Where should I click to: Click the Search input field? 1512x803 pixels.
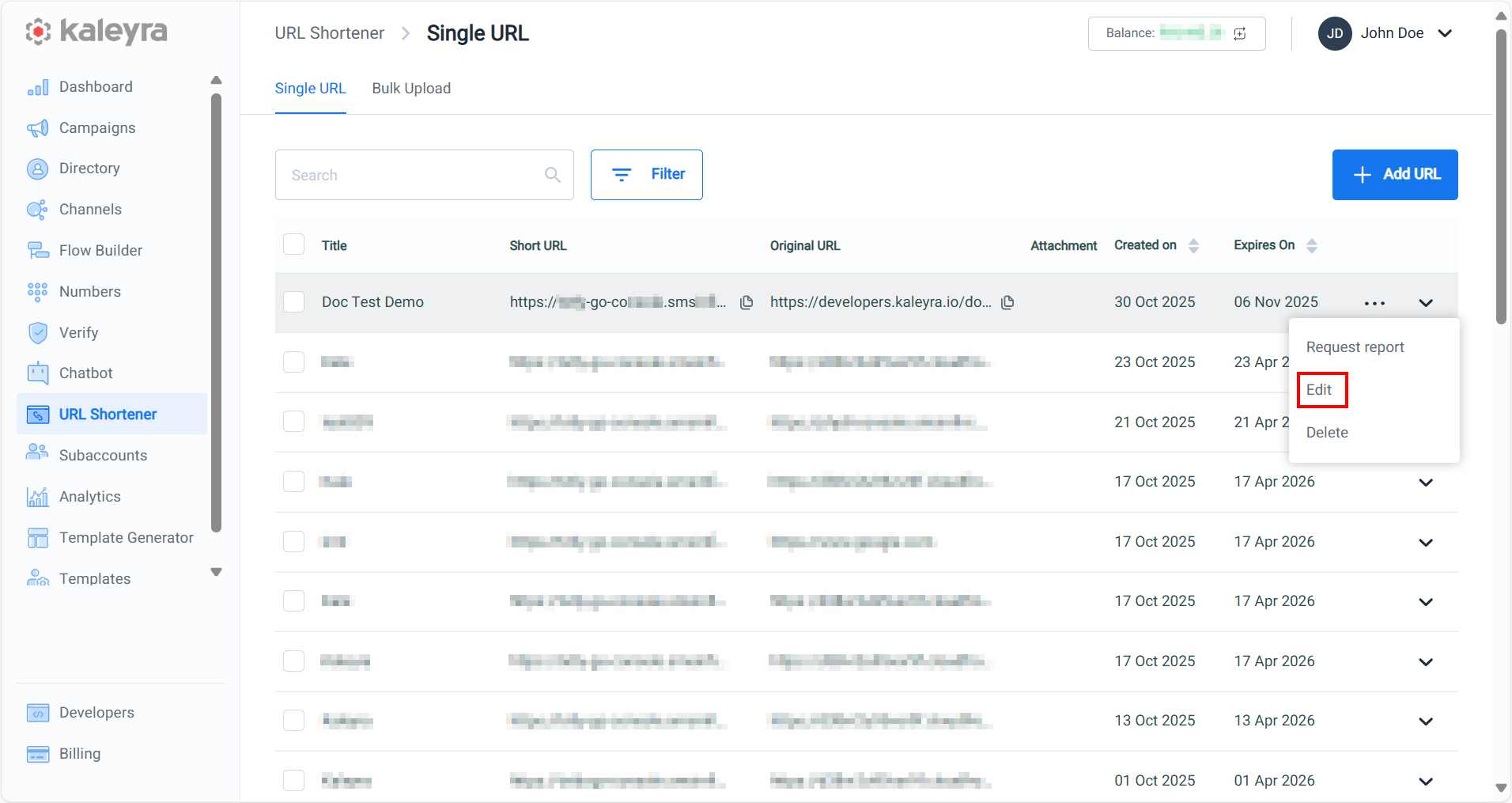(425, 175)
